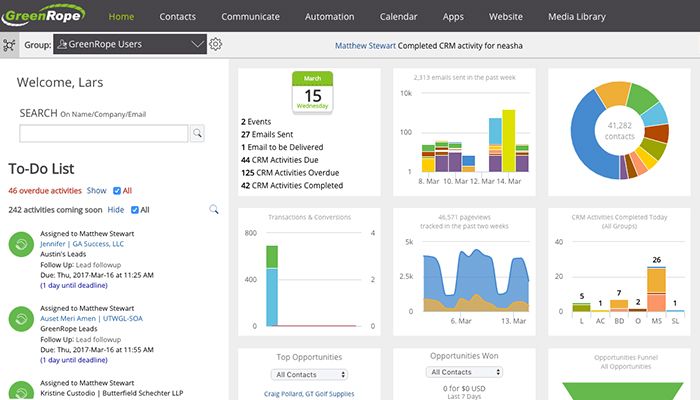The height and width of the screenshot is (400, 700).
Task: Open group settings gear icon
Action: tap(216, 44)
